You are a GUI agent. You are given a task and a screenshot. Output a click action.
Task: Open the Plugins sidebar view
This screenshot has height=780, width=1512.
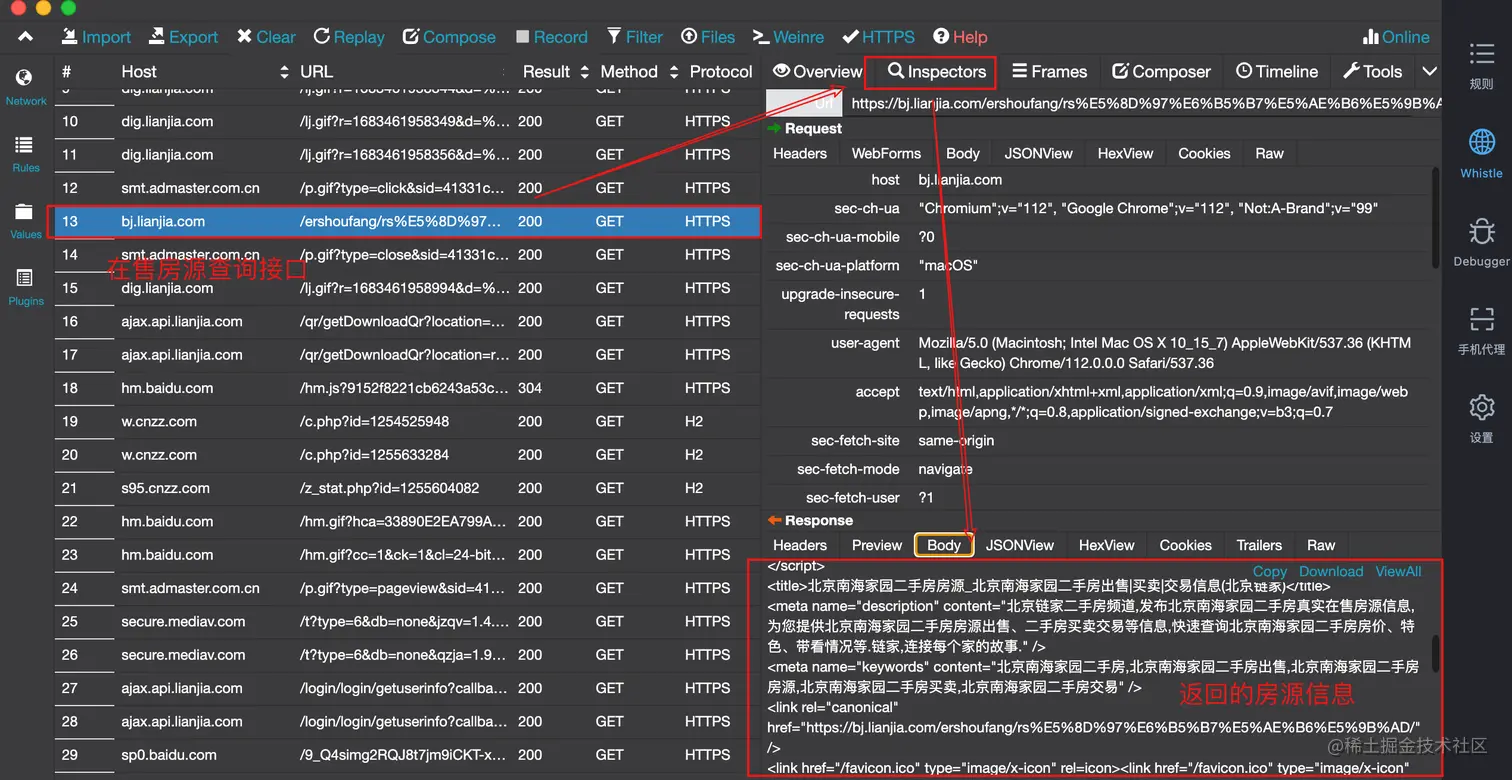point(26,286)
